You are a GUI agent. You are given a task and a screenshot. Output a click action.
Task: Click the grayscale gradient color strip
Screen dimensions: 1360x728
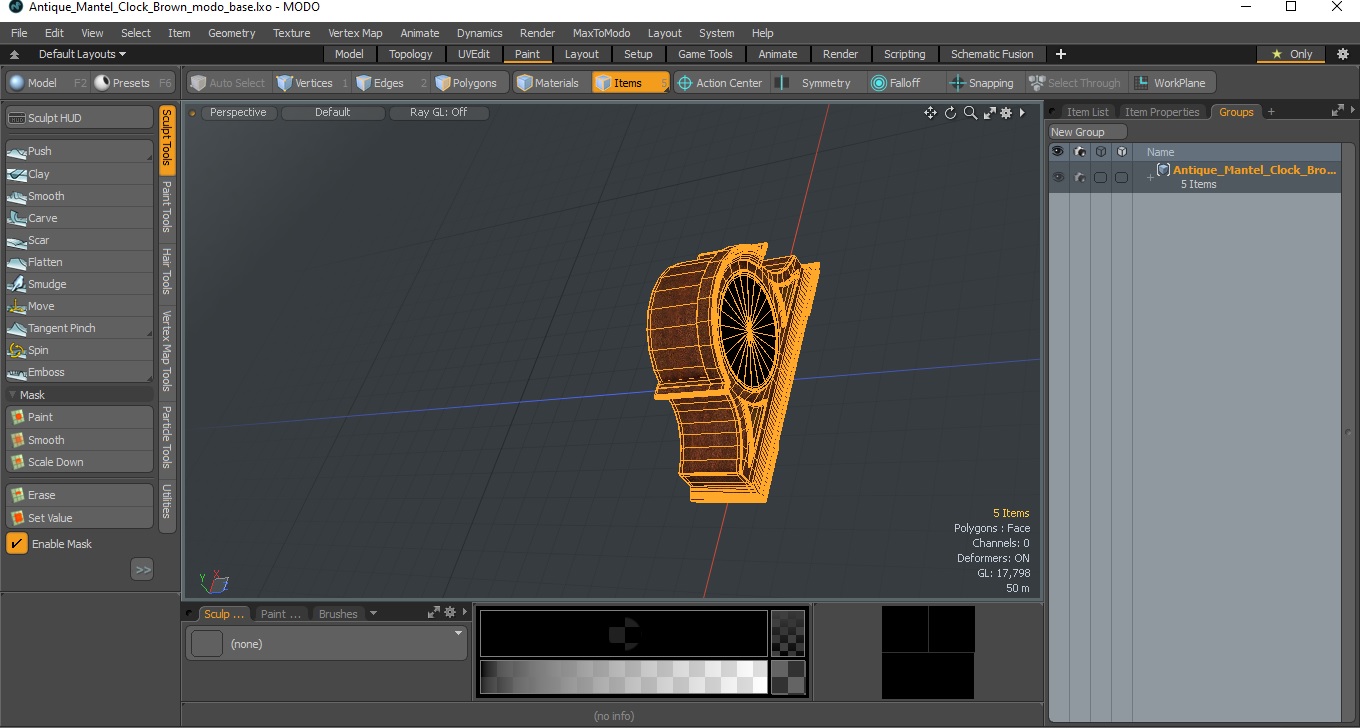(623, 677)
